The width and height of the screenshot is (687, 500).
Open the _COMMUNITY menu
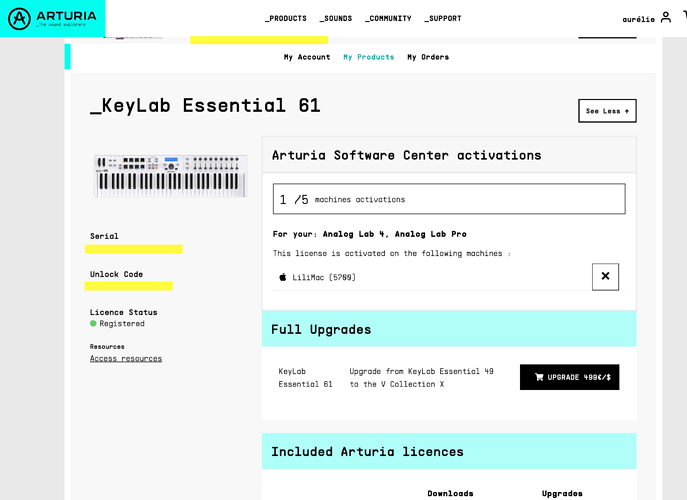coord(388,18)
